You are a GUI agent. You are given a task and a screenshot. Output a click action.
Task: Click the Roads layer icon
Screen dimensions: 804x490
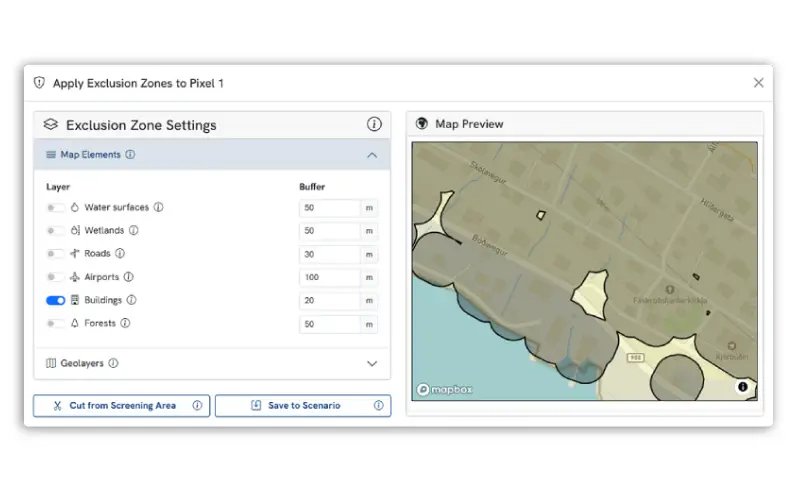click(x=75, y=253)
